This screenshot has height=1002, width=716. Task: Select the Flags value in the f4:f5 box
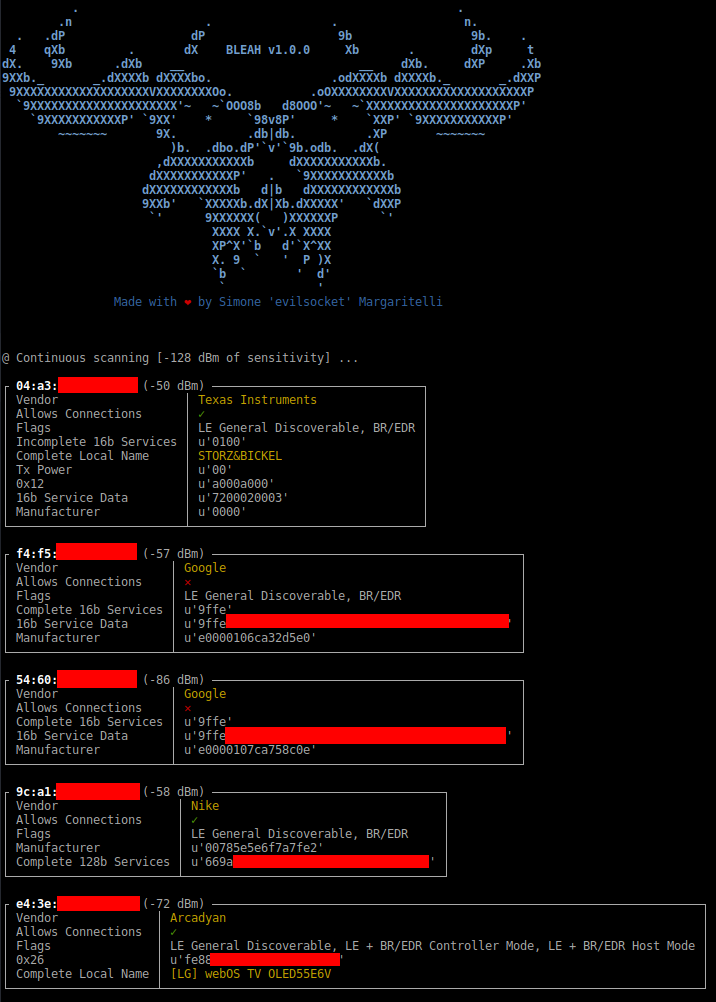tap(293, 596)
